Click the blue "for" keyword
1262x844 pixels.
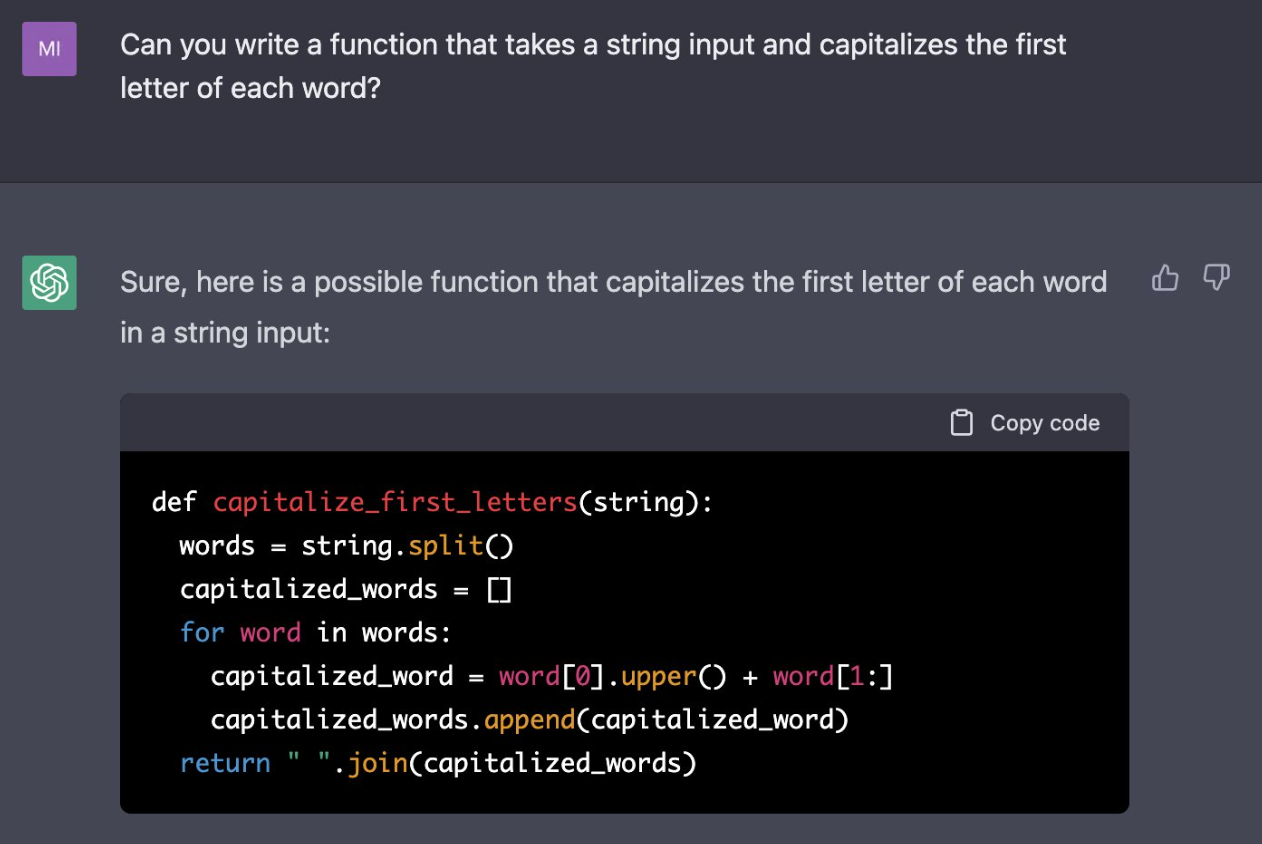pyautogui.click(x=202, y=633)
